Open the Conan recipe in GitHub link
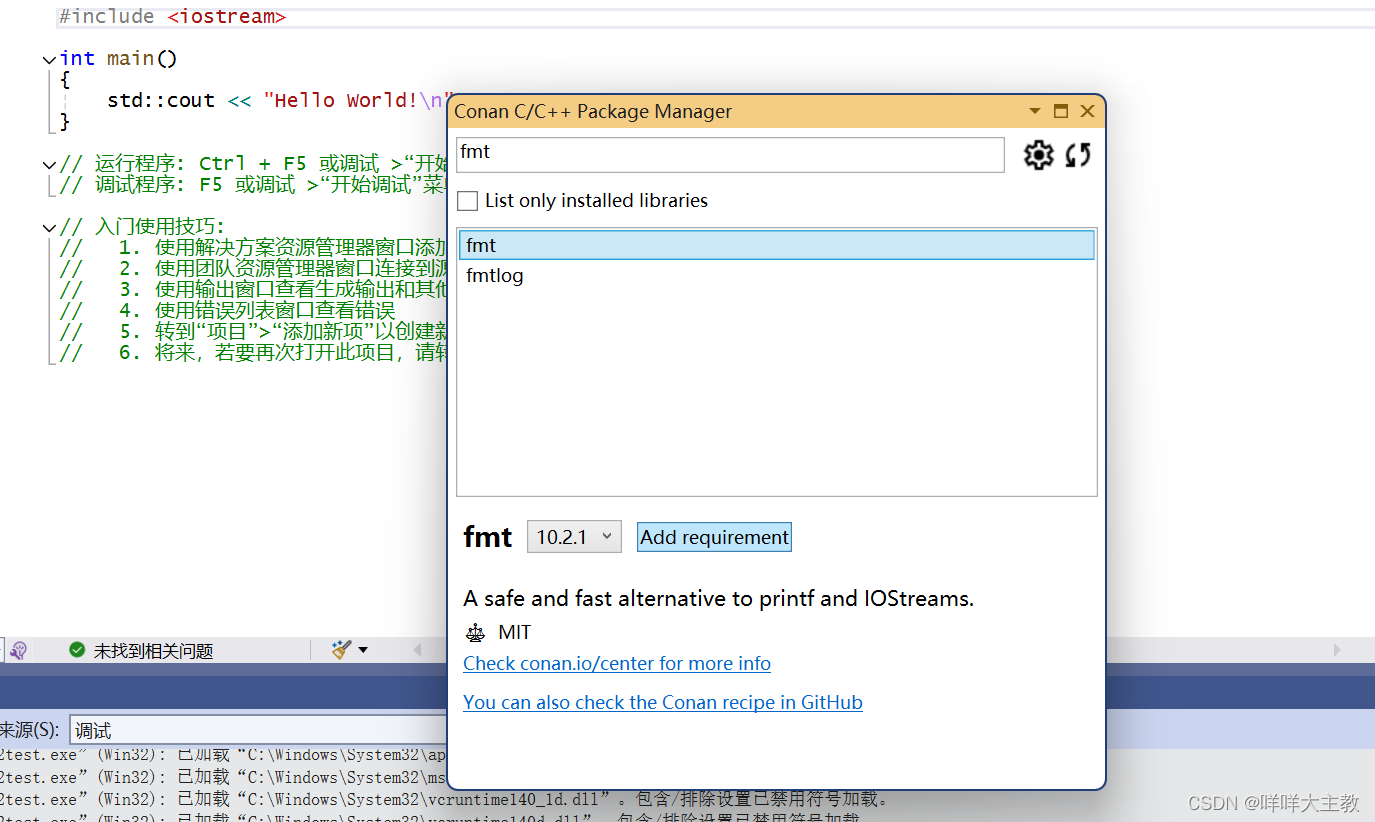Image resolution: width=1375 pixels, height=822 pixels. (x=662, y=702)
